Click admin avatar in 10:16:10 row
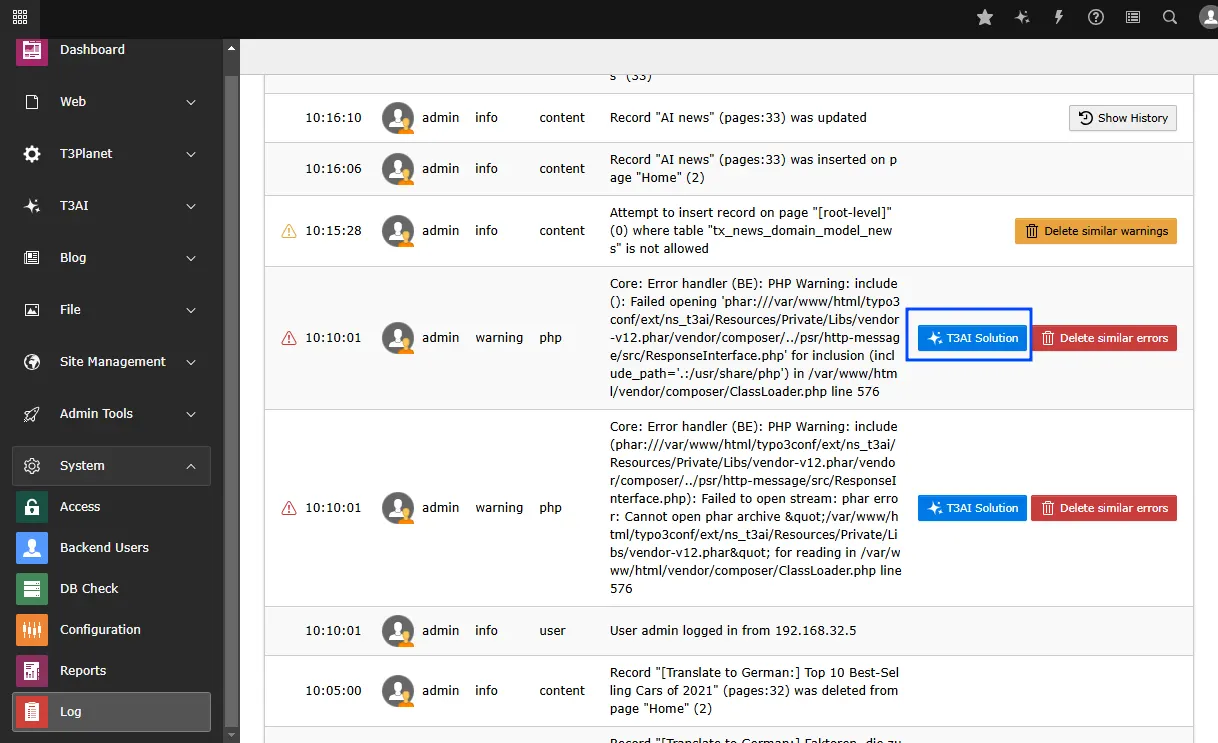This screenshot has height=743, width=1218. (x=398, y=118)
